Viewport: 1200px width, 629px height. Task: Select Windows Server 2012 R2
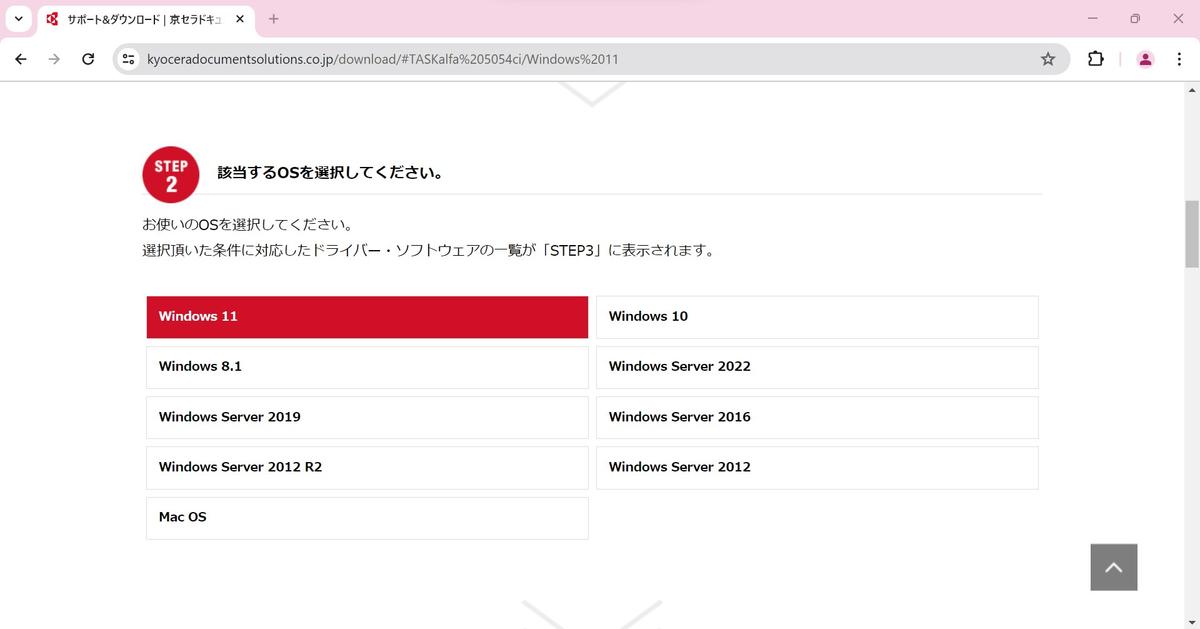(367, 467)
